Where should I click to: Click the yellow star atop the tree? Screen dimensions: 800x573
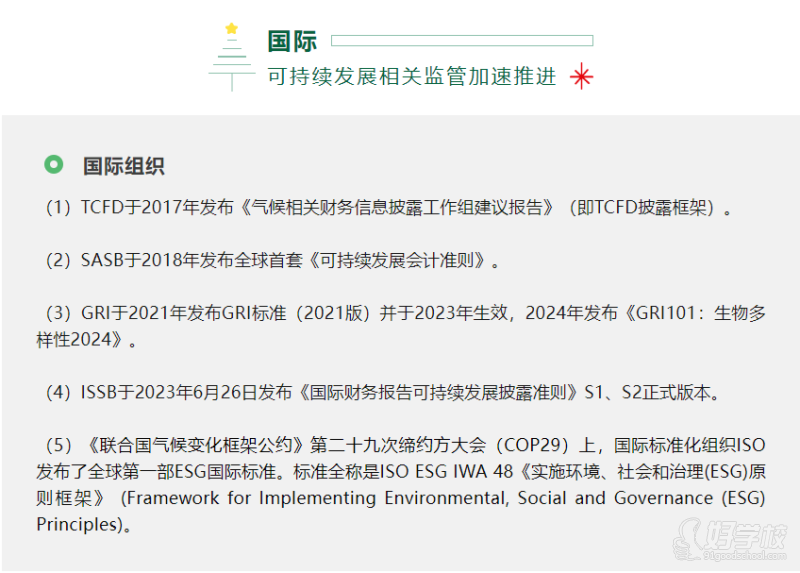point(232,28)
